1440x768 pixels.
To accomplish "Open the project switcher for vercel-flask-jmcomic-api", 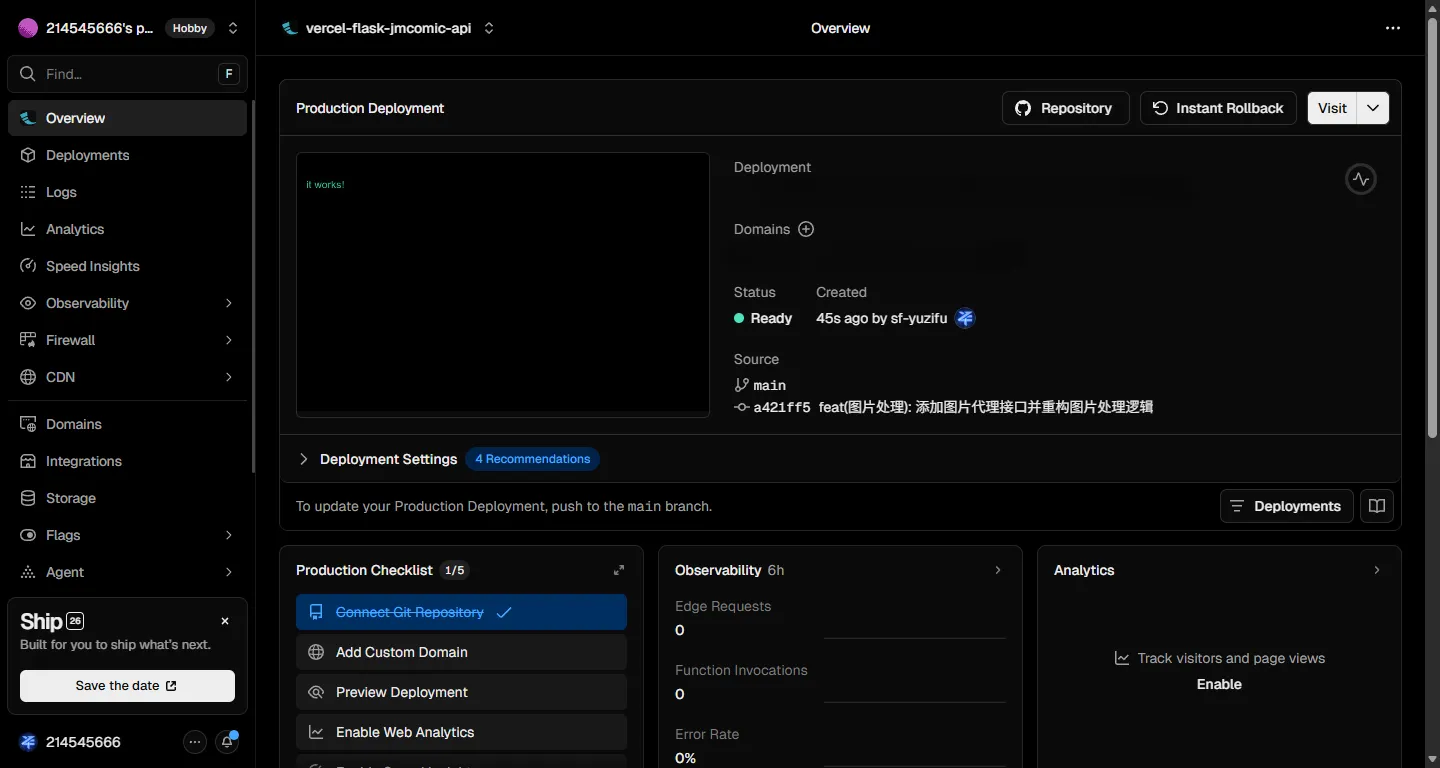I will pyautogui.click(x=489, y=28).
